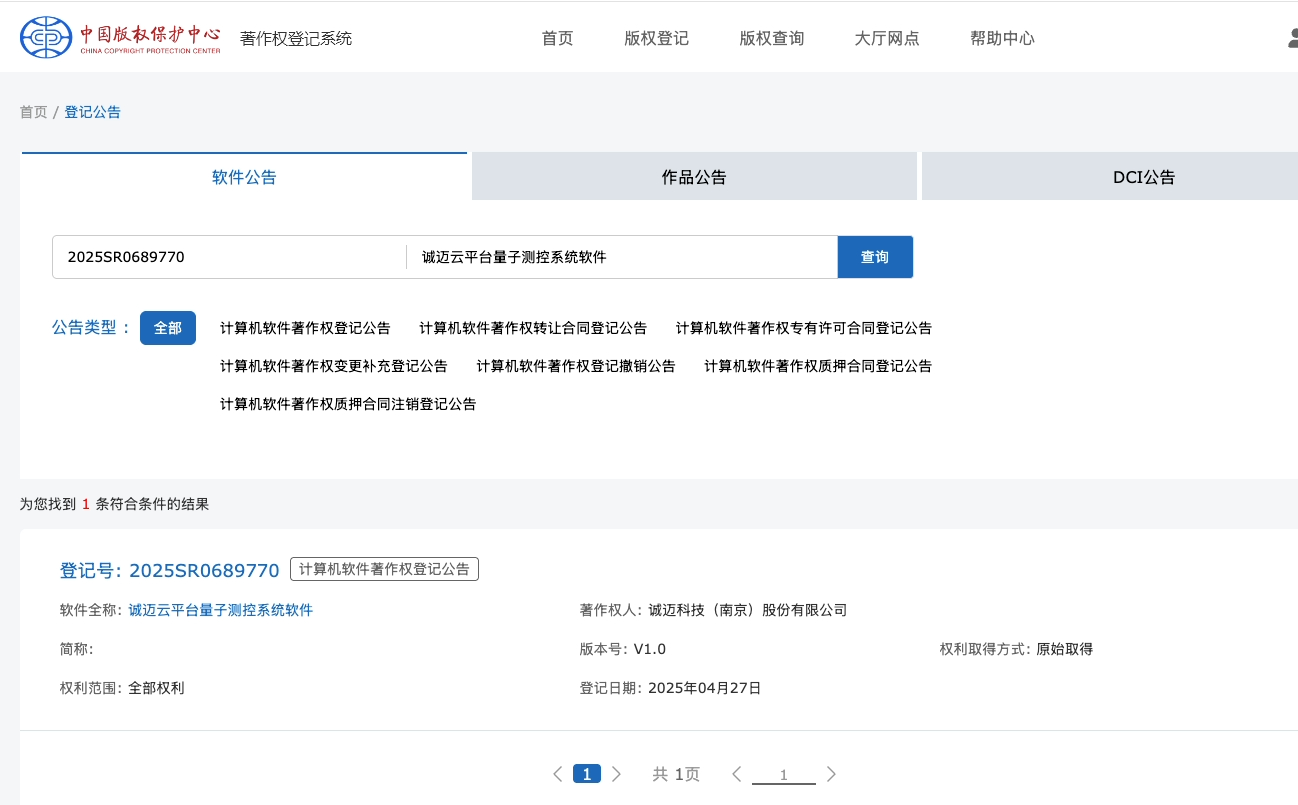Screen dimensions: 1298x805
Task: Click 登记公告 breadcrumb
Action: click(x=93, y=112)
